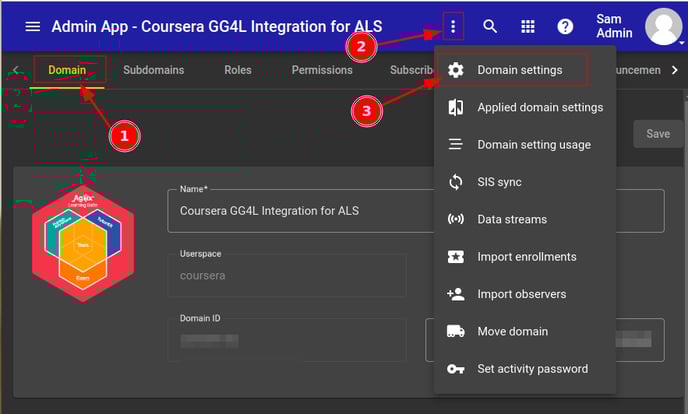
Task: Click the help question mark icon
Action: [x=565, y=27]
